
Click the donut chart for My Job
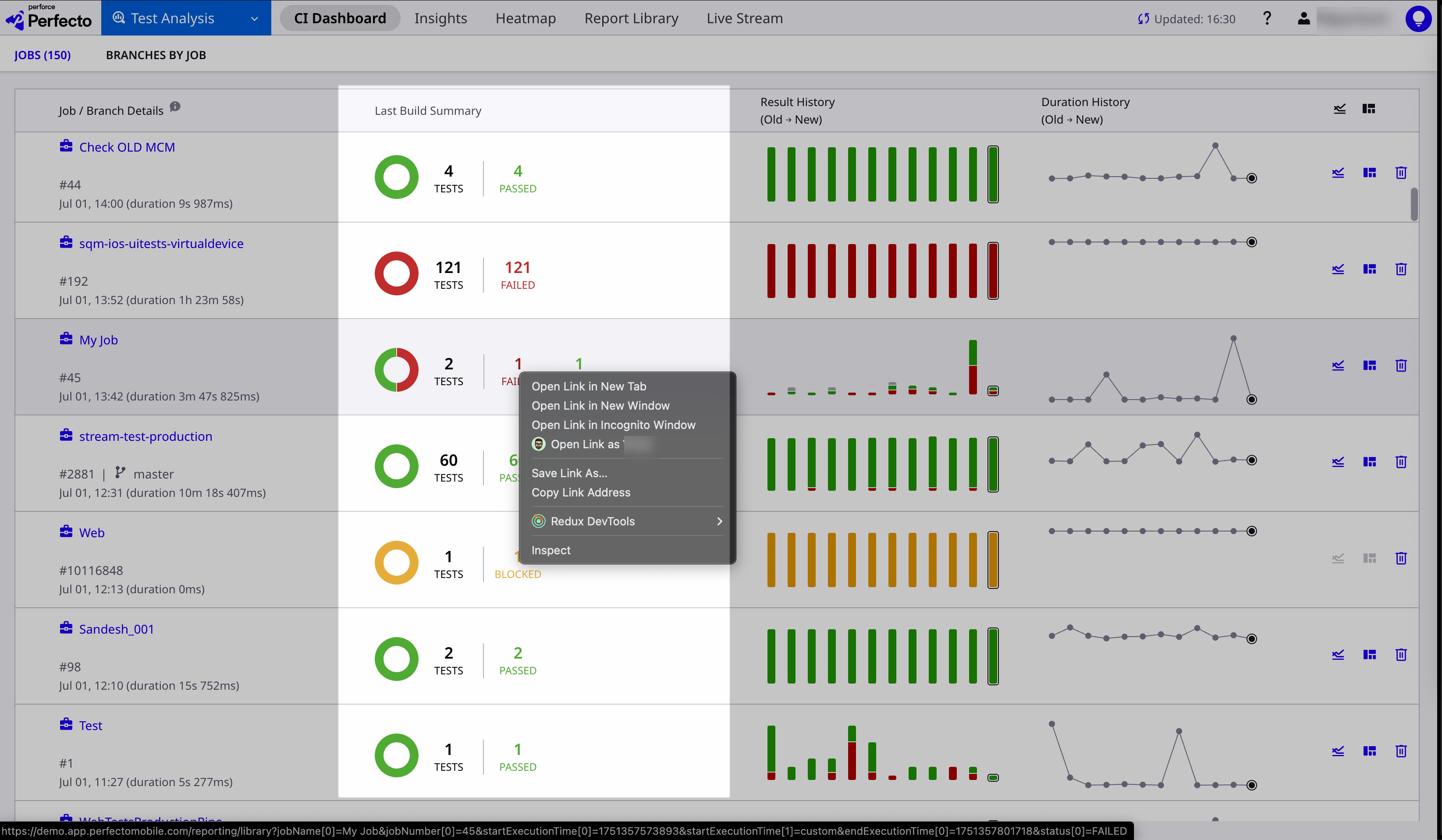[x=397, y=370]
